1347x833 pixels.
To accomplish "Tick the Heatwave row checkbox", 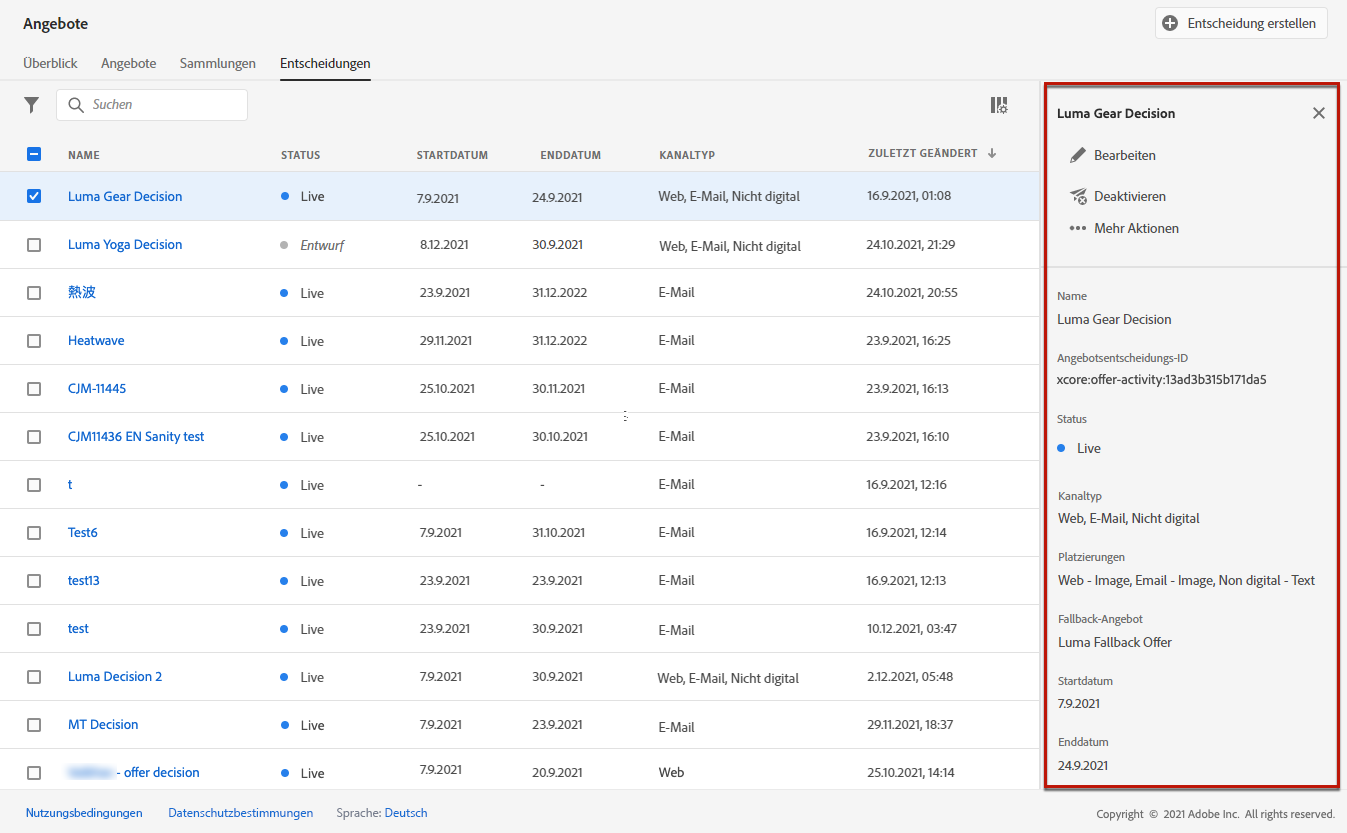I will pos(34,341).
